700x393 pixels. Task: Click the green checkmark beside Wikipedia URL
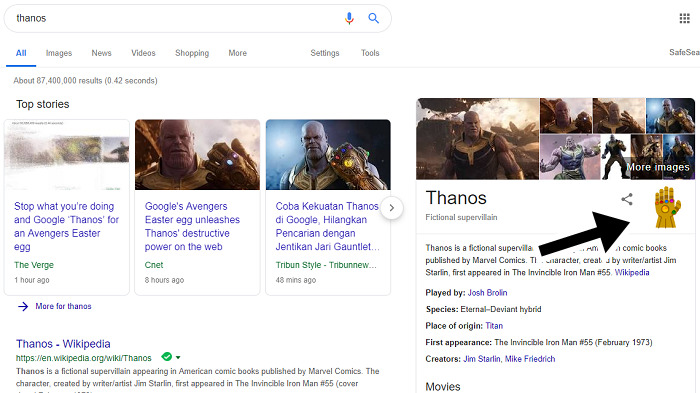[x=167, y=356]
